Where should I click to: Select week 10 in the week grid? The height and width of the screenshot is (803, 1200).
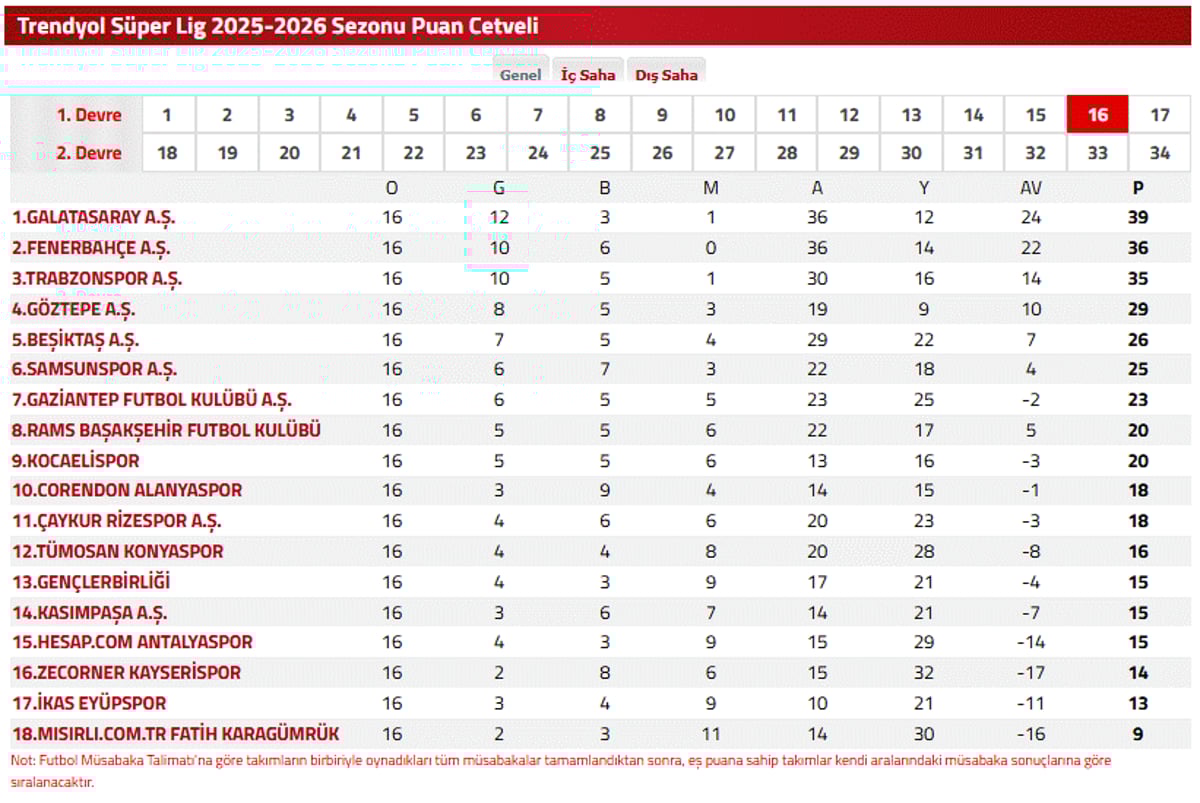tap(725, 115)
